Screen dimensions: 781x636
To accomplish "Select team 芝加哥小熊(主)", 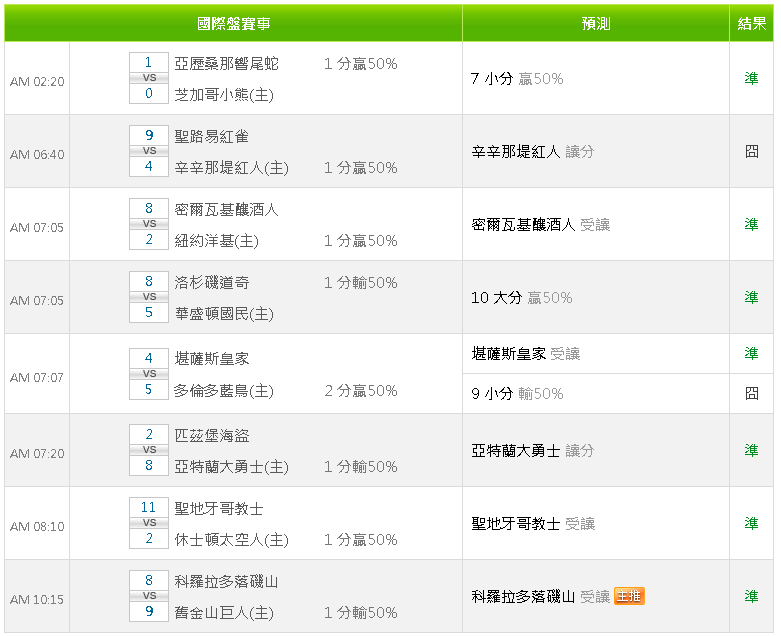I will point(224,95).
